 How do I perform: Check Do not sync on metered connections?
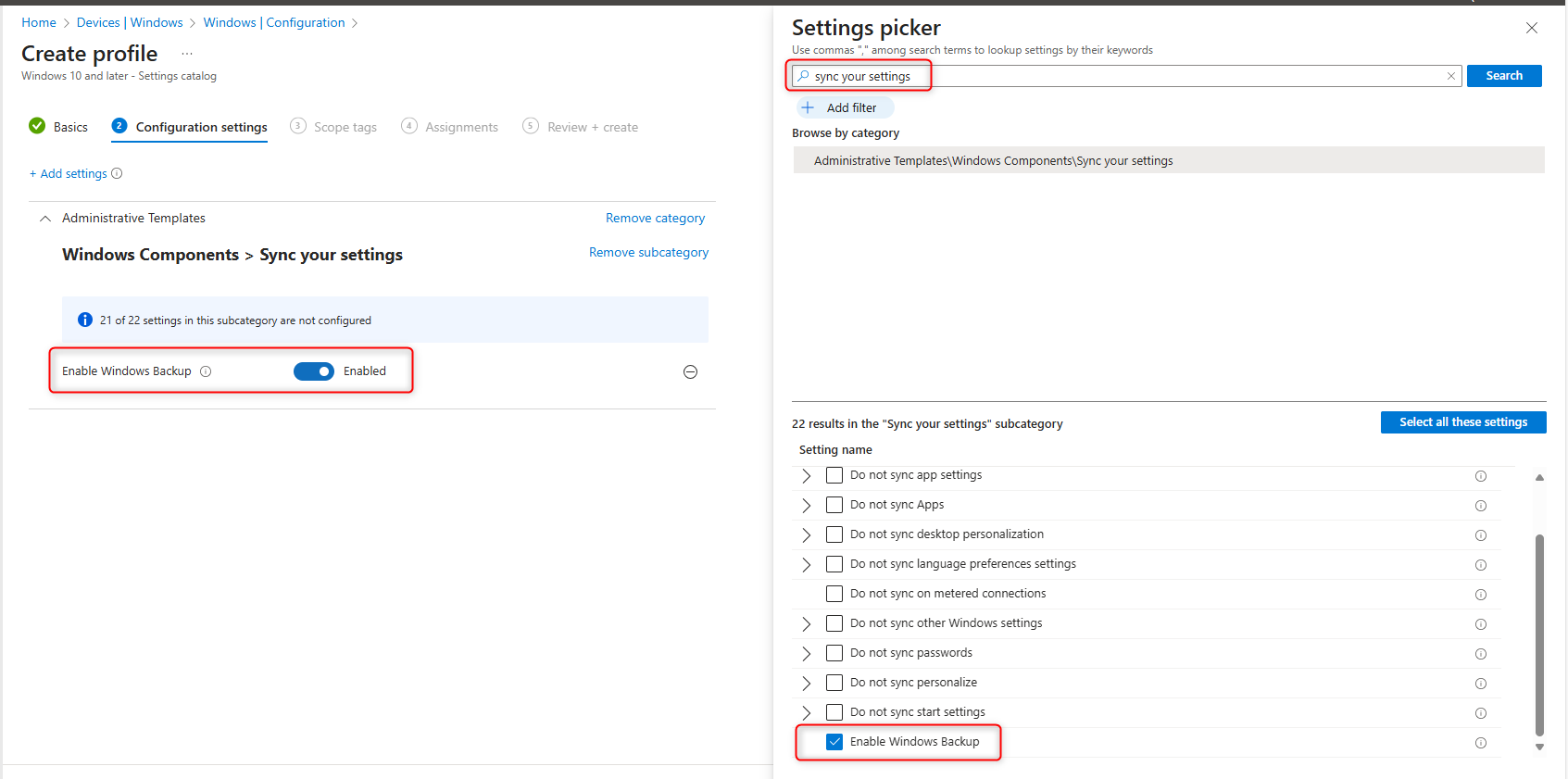click(x=834, y=594)
